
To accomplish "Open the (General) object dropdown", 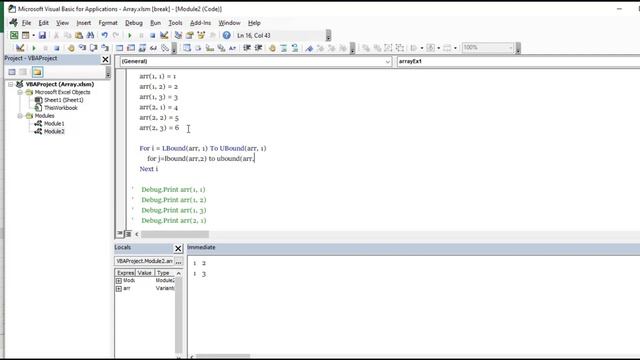I will [387, 62].
